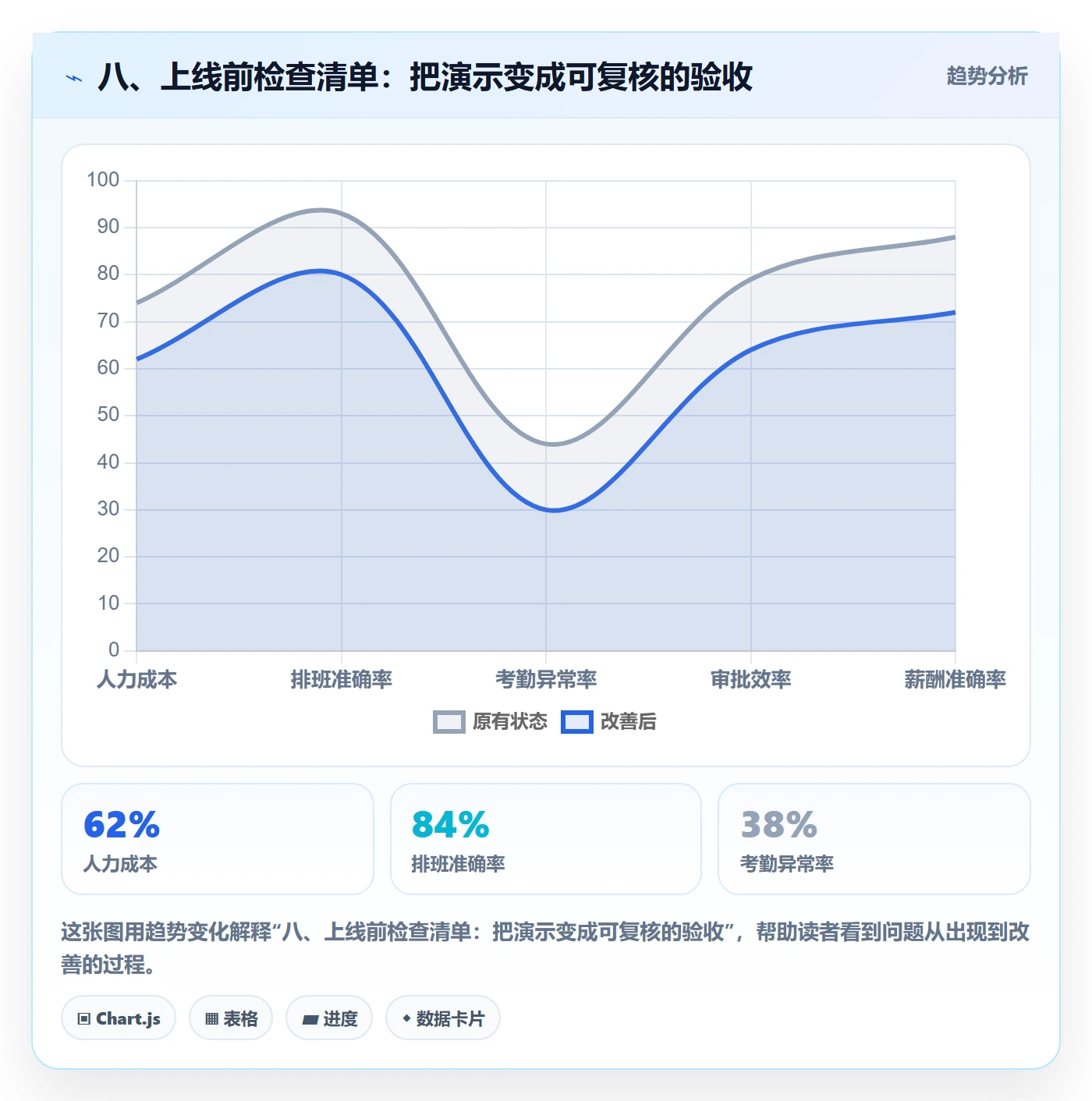Click the 趋势分析 label in the header
This screenshot has height=1101, width=1092.
pos(987,76)
